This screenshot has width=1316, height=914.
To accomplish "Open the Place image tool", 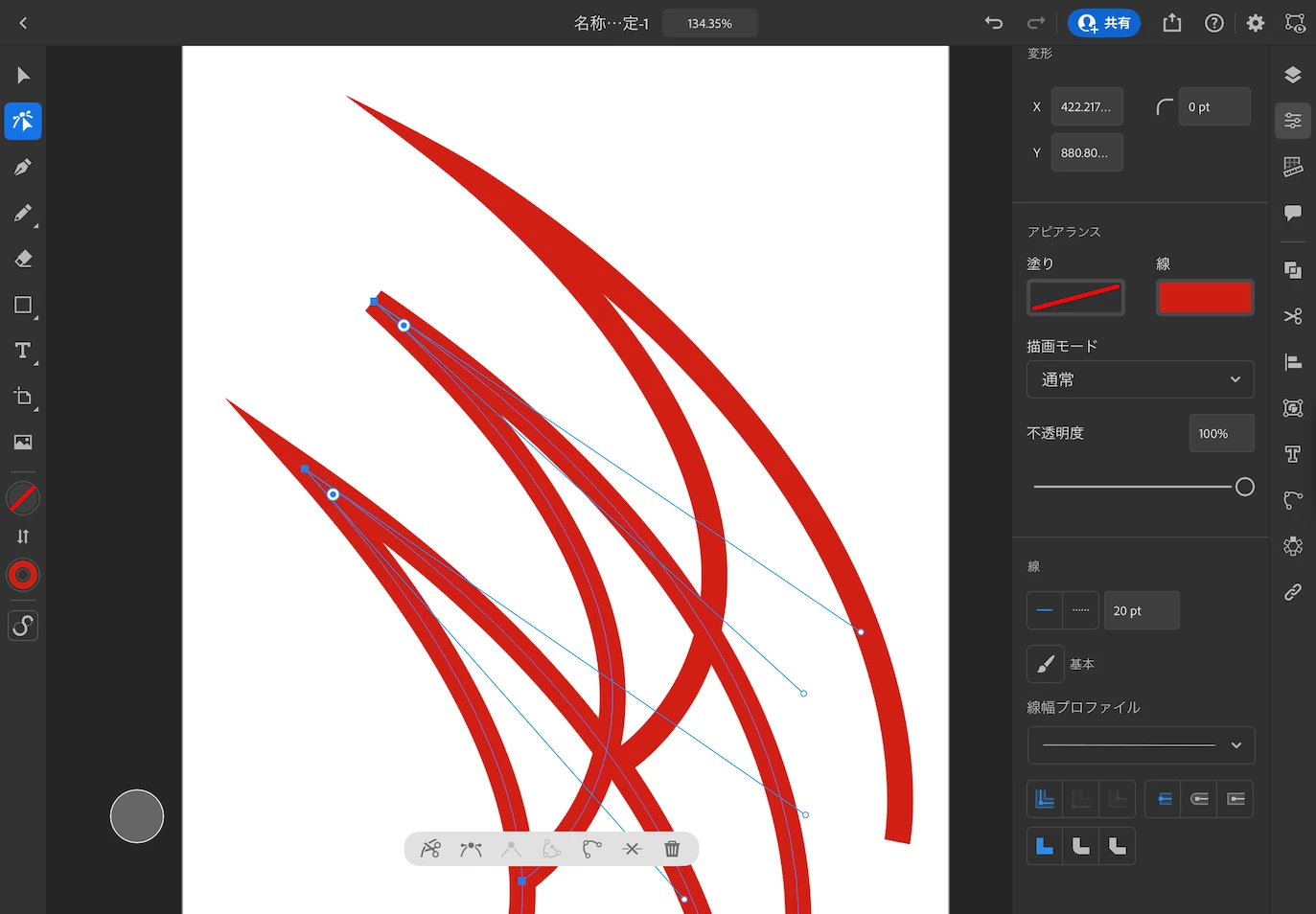I will (x=23, y=442).
